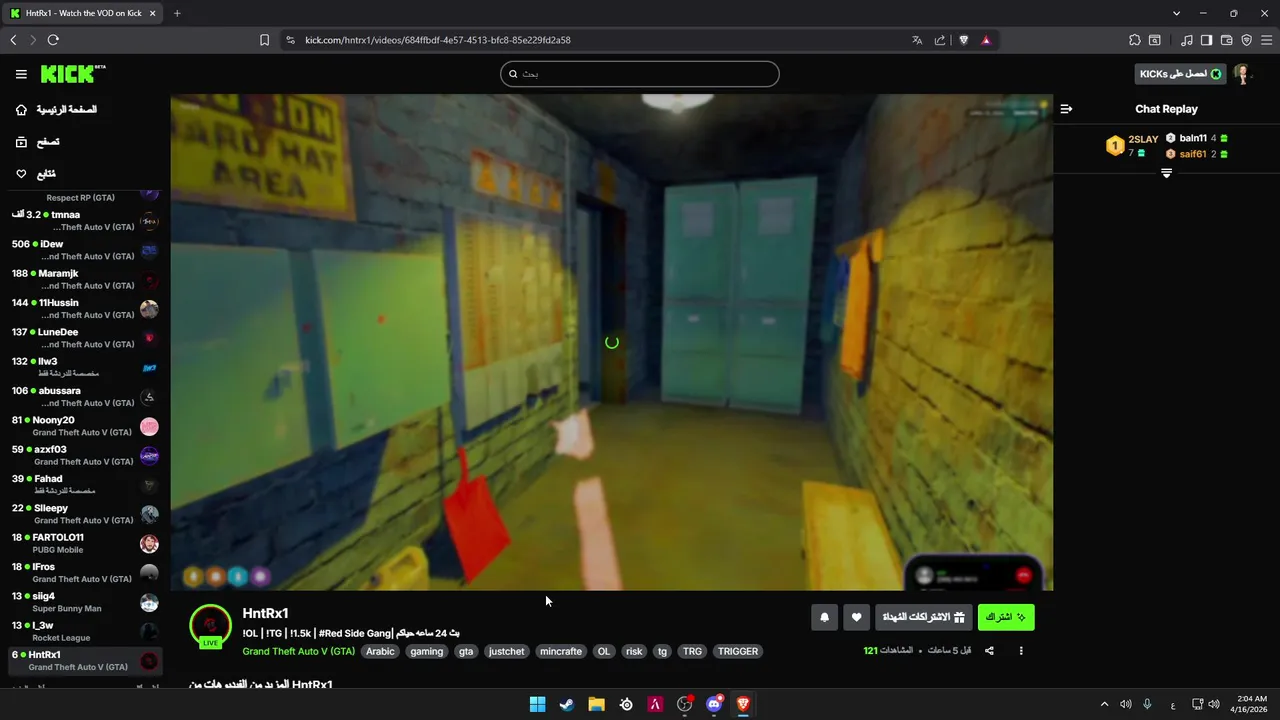1280x720 pixels.
Task: Open the following heart icon in sidebar
Action: [x=21, y=174]
